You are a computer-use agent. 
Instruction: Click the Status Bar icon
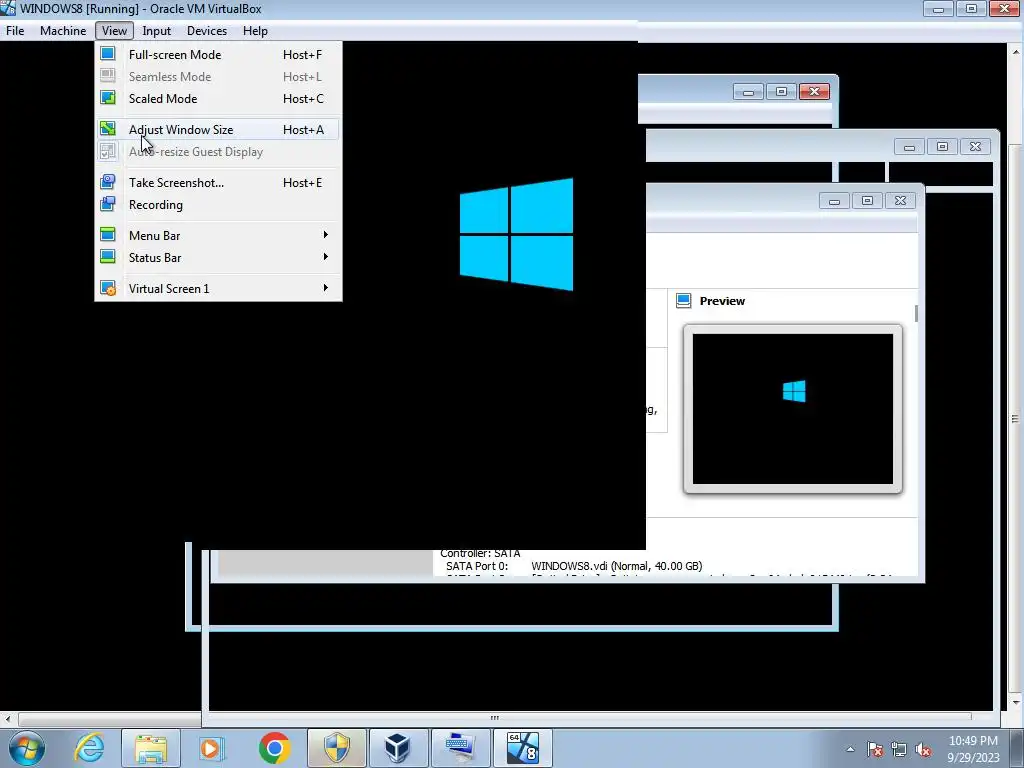pyautogui.click(x=108, y=257)
